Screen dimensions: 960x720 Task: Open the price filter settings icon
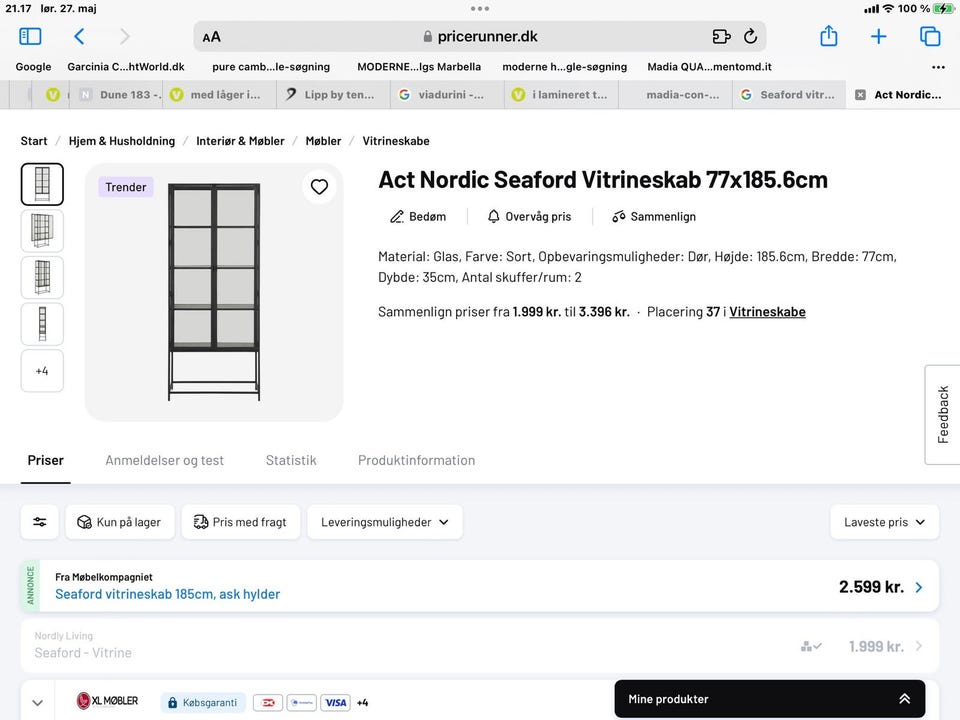(40, 522)
